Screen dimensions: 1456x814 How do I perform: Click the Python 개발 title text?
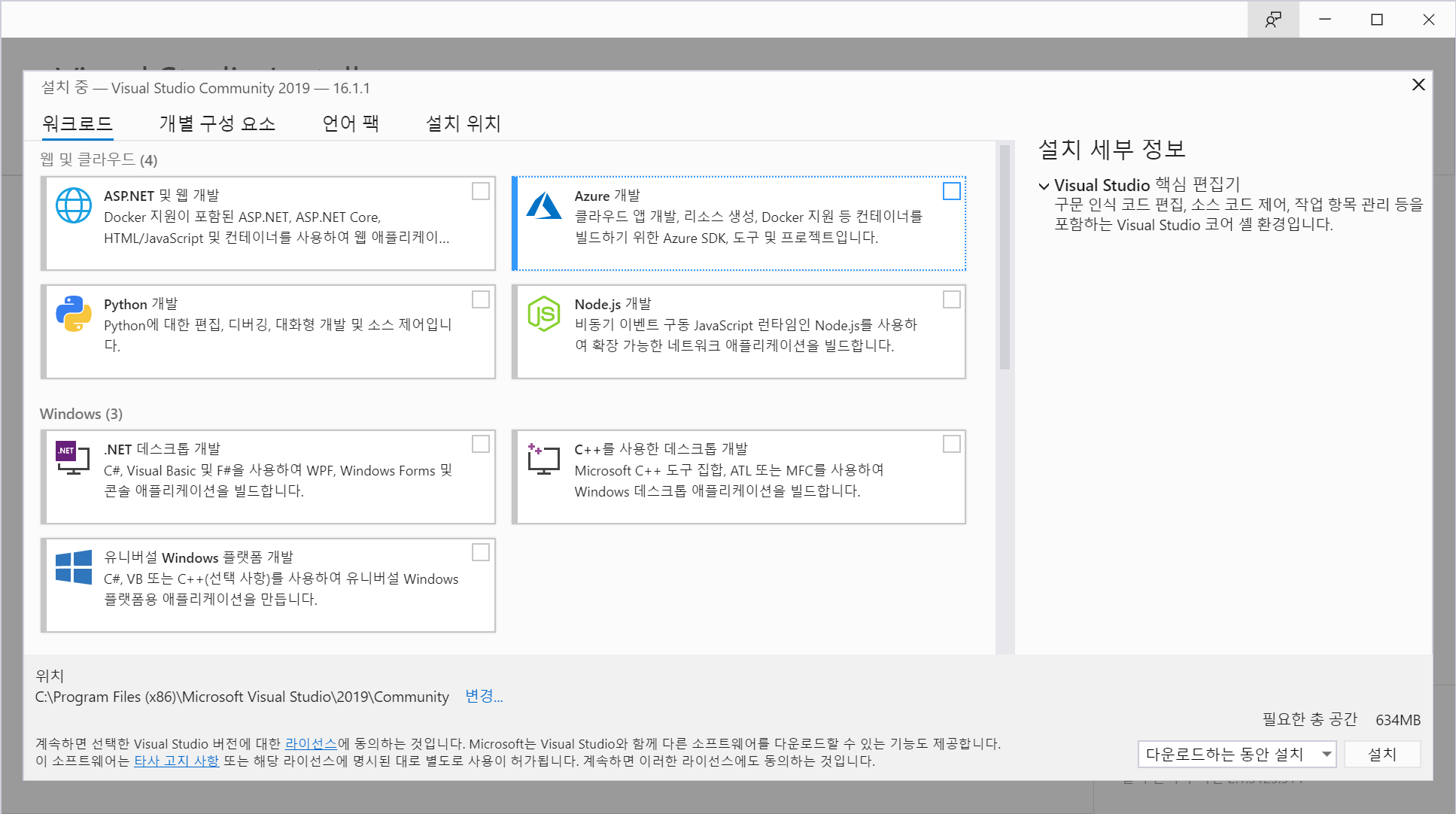pos(141,304)
